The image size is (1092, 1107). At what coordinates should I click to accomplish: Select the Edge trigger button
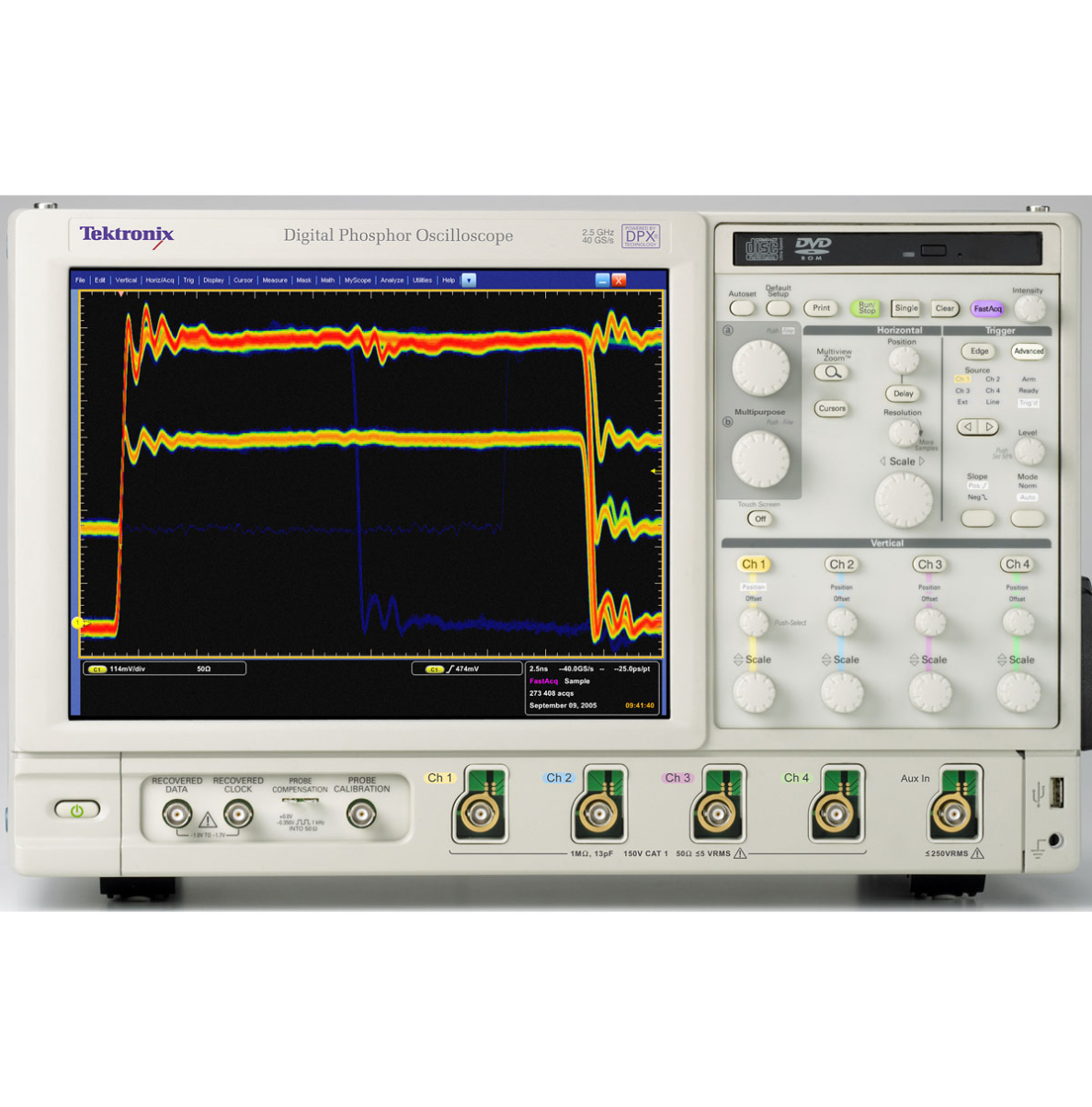[x=979, y=351]
